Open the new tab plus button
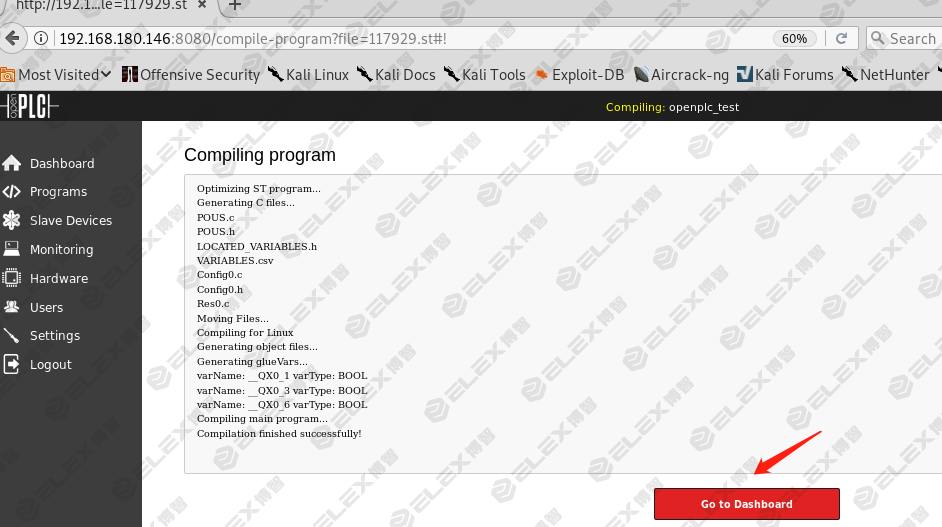 [235, 5]
